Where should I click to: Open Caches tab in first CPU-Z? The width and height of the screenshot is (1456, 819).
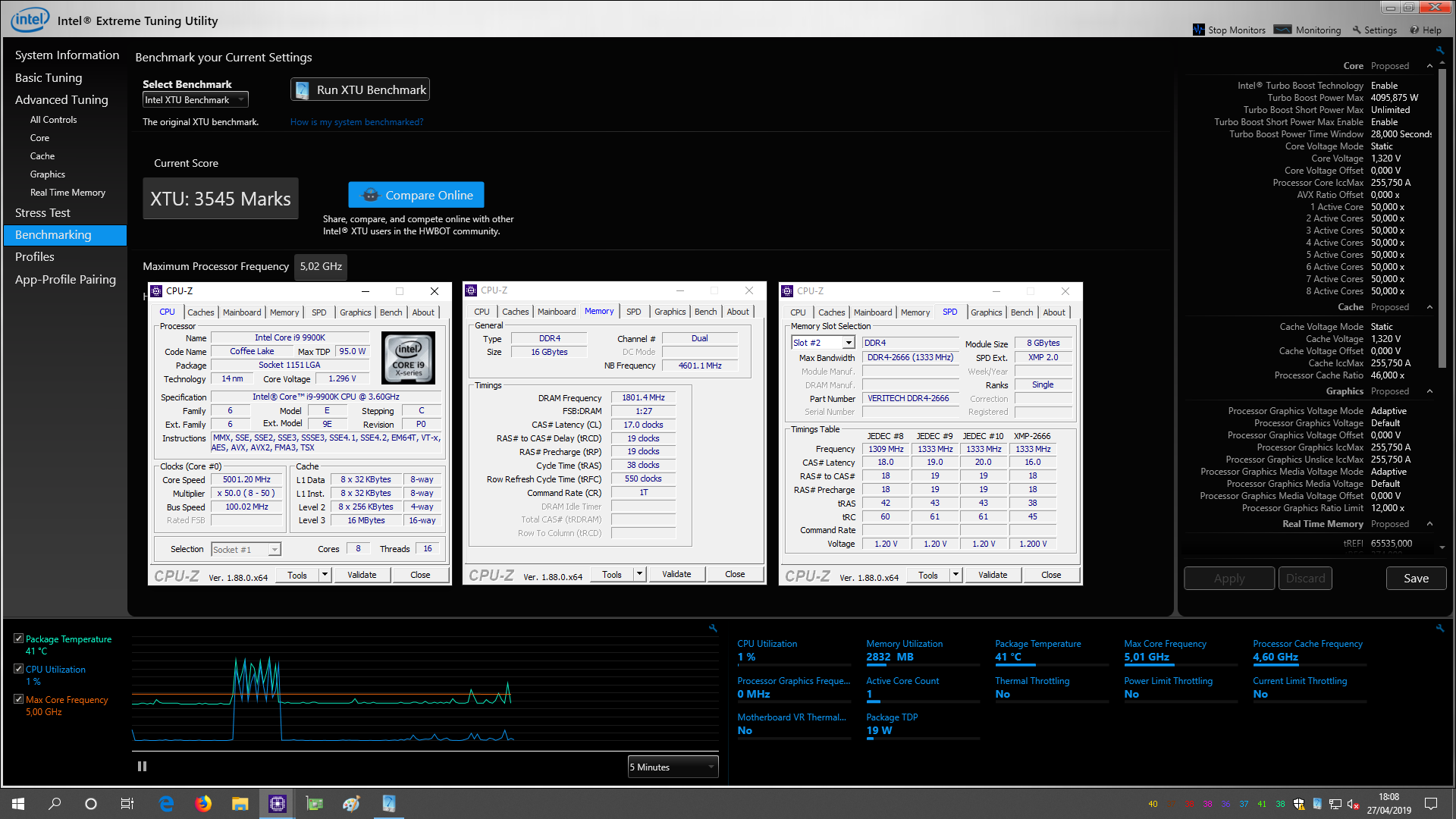(x=201, y=312)
